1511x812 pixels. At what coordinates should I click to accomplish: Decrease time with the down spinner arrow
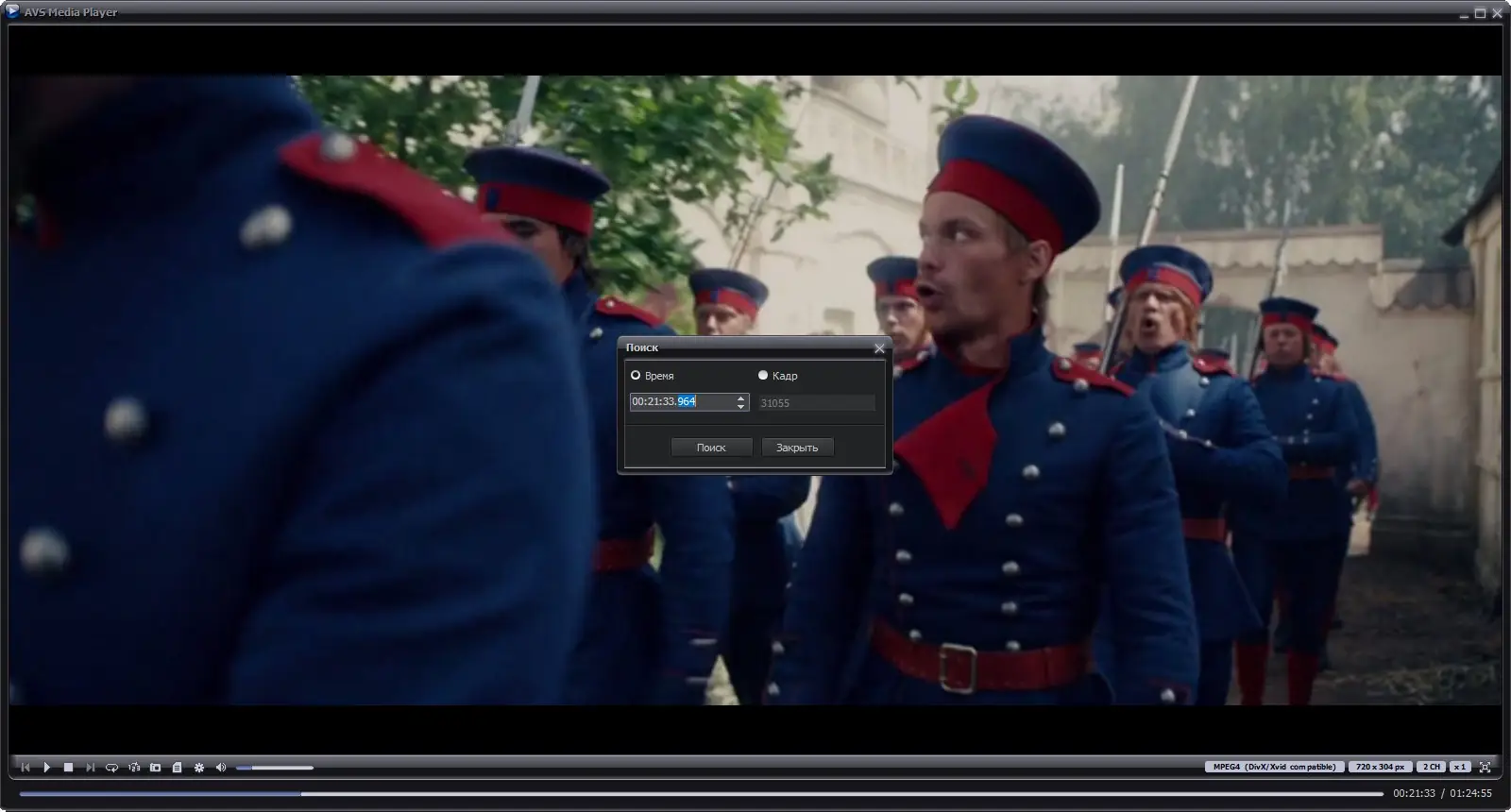(x=741, y=407)
